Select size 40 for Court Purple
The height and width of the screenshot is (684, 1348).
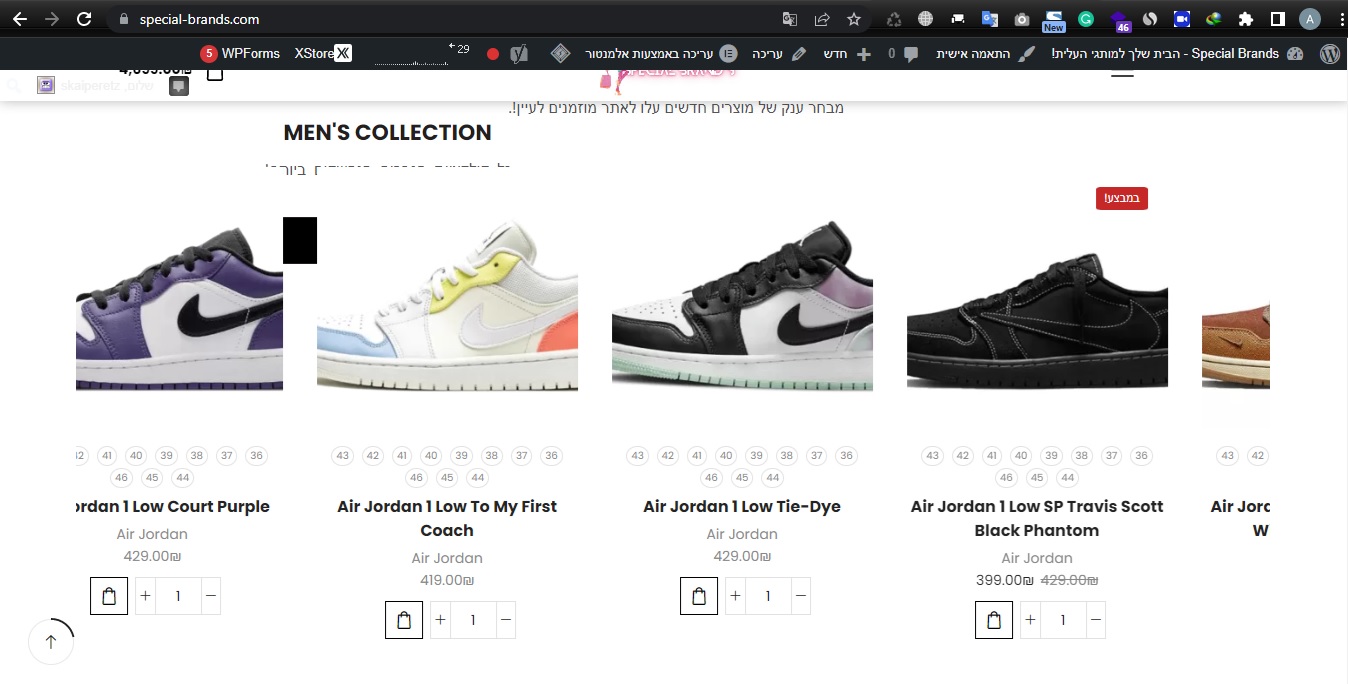[x=136, y=456]
